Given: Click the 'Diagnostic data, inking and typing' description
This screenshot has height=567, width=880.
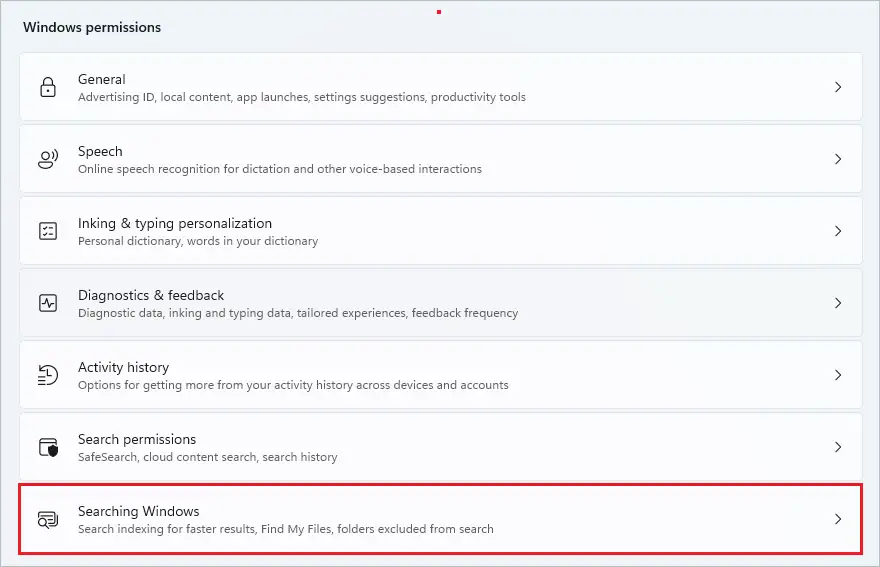Looking at the screenshot, I should click(298, 313).
